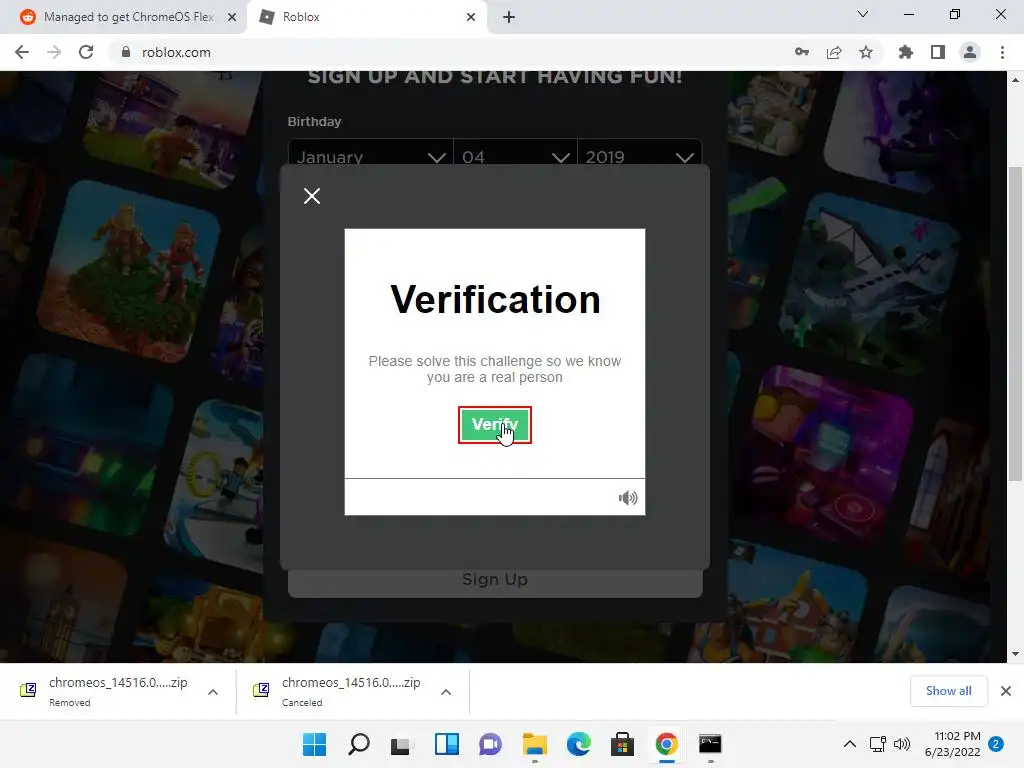Open Chat app on taskbar

click(x=490, y=744)
